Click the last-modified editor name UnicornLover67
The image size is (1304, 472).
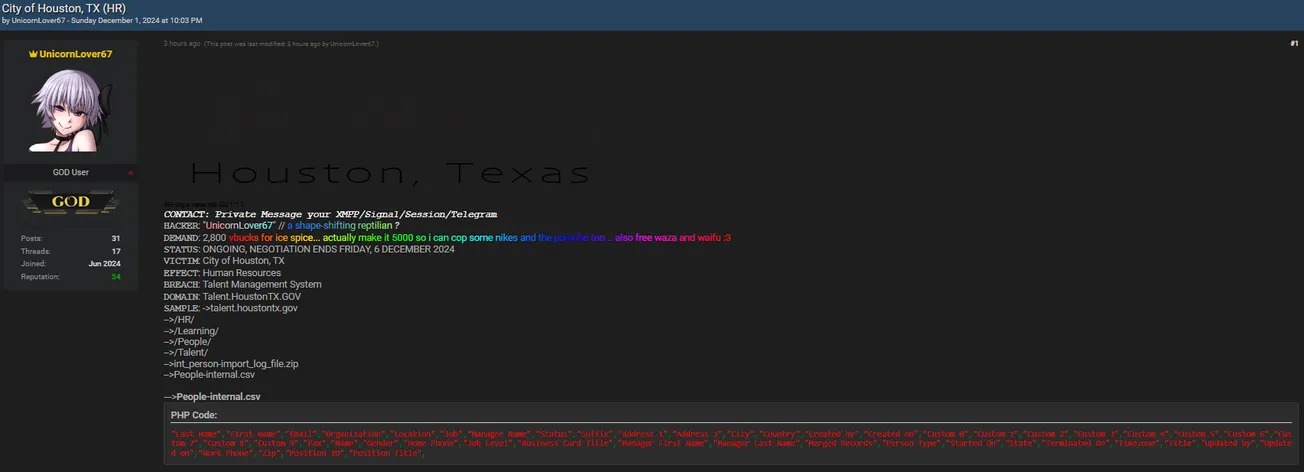[x=352, y=44]
